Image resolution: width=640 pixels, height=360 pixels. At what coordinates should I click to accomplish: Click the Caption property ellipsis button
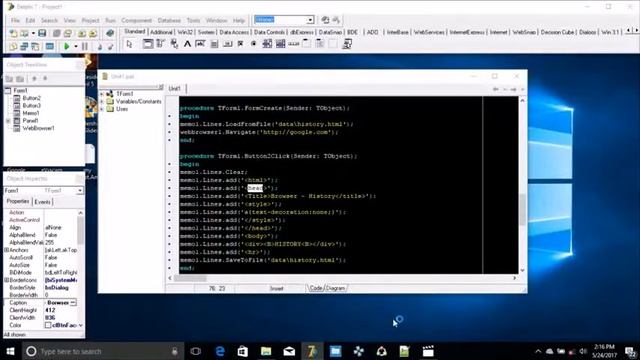click(73, 303)
